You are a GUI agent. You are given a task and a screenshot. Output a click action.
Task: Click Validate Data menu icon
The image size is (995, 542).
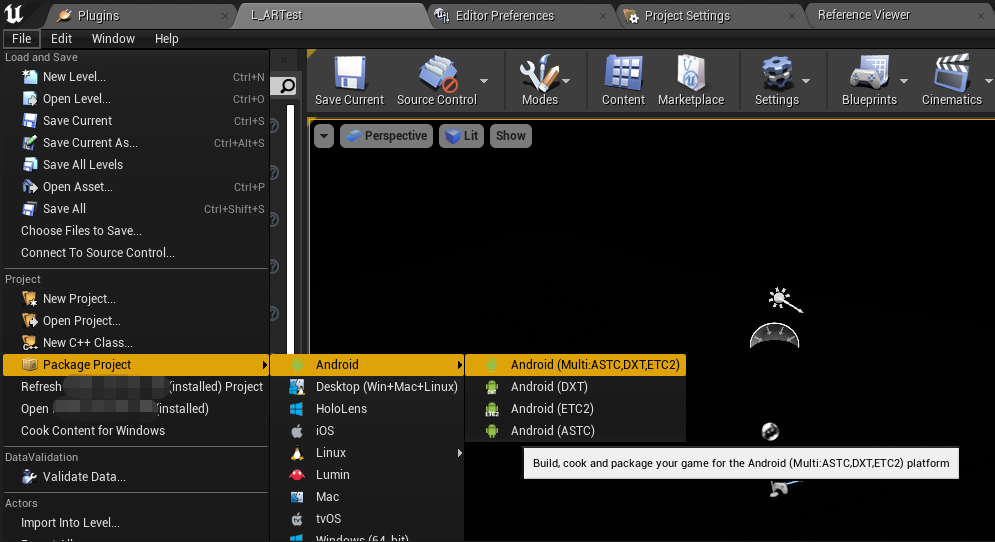coord(30,477)
